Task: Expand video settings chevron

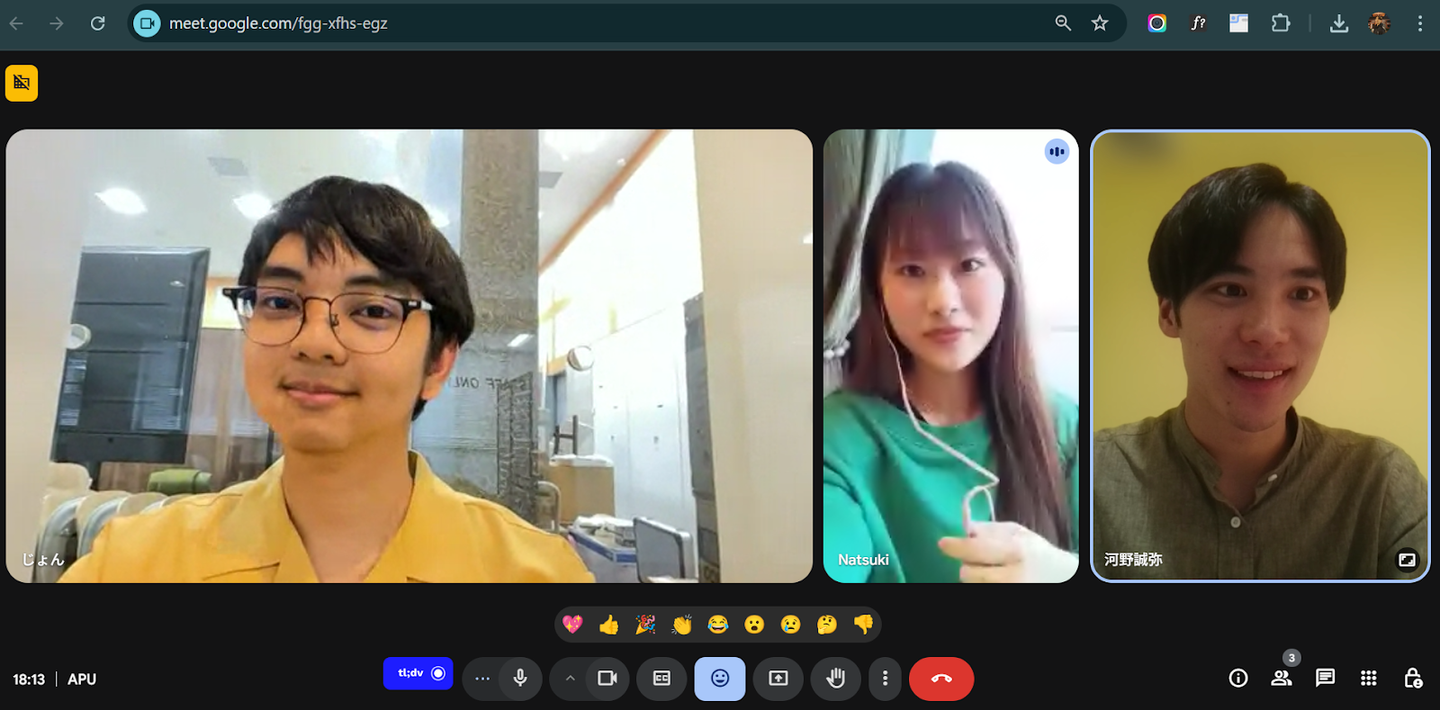Action: pyautogui.click(x=570, y=678)
